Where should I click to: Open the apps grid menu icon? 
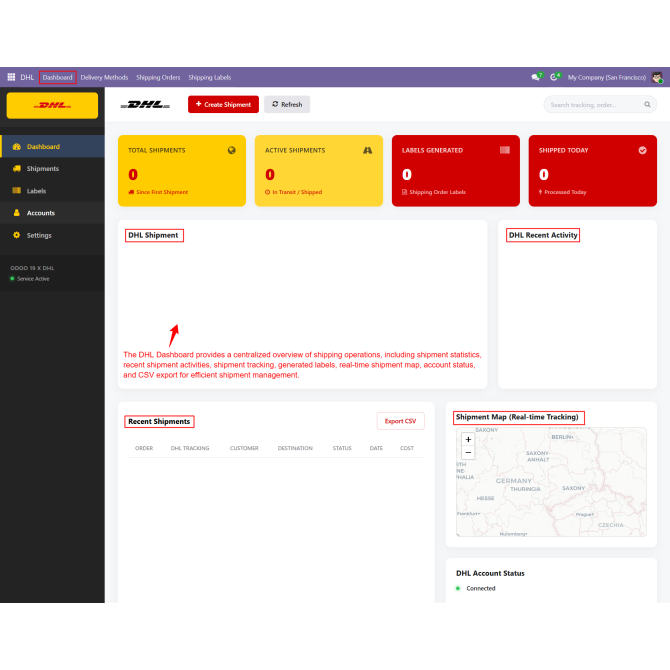click(x=11, y=77)
